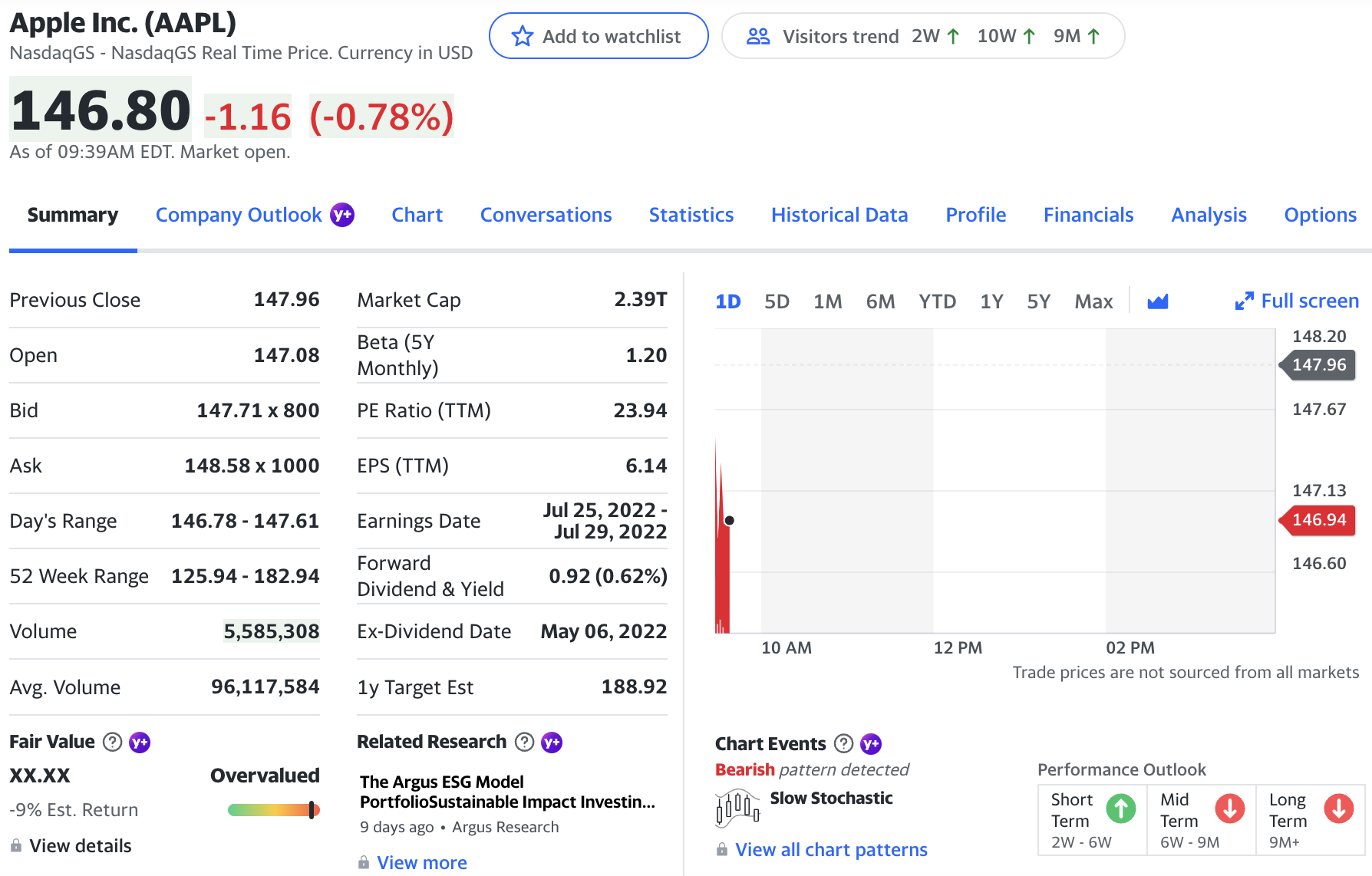Open the Full screen chart link
This screenshot has height=876, width=1372.
pyautogui.click(x=1297, y=301)
